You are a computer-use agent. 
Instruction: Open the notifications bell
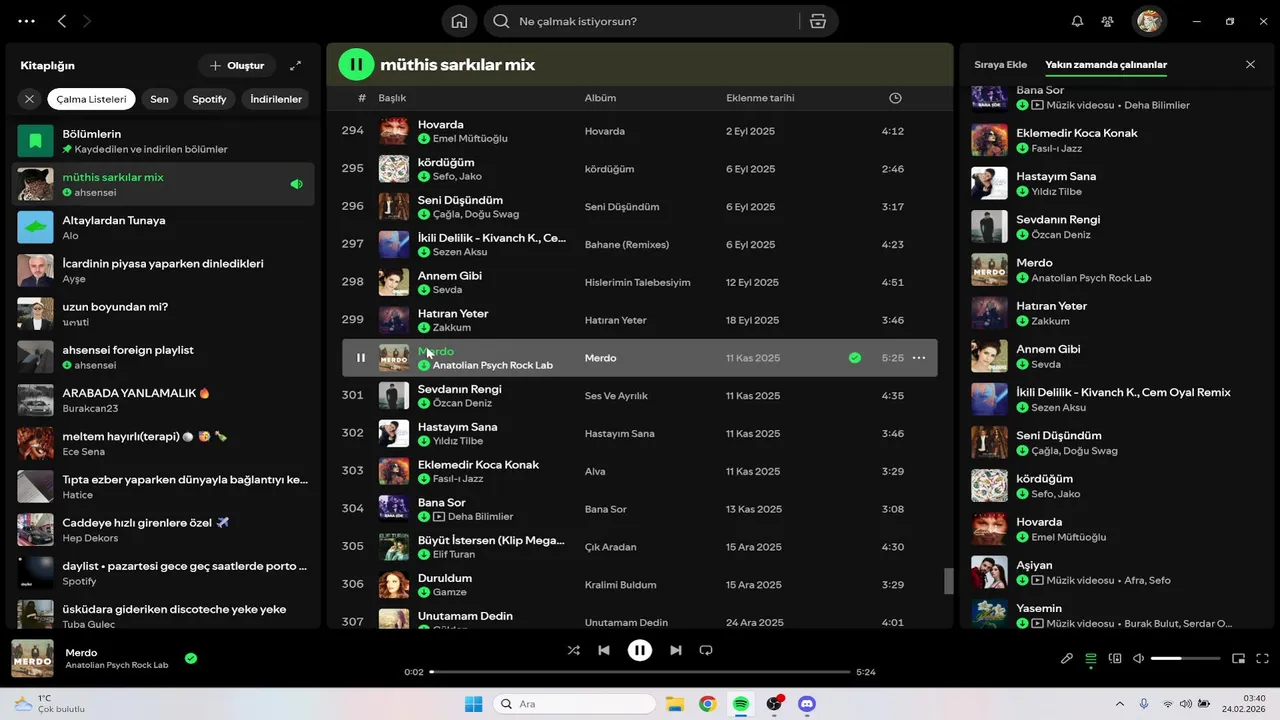1077,21
